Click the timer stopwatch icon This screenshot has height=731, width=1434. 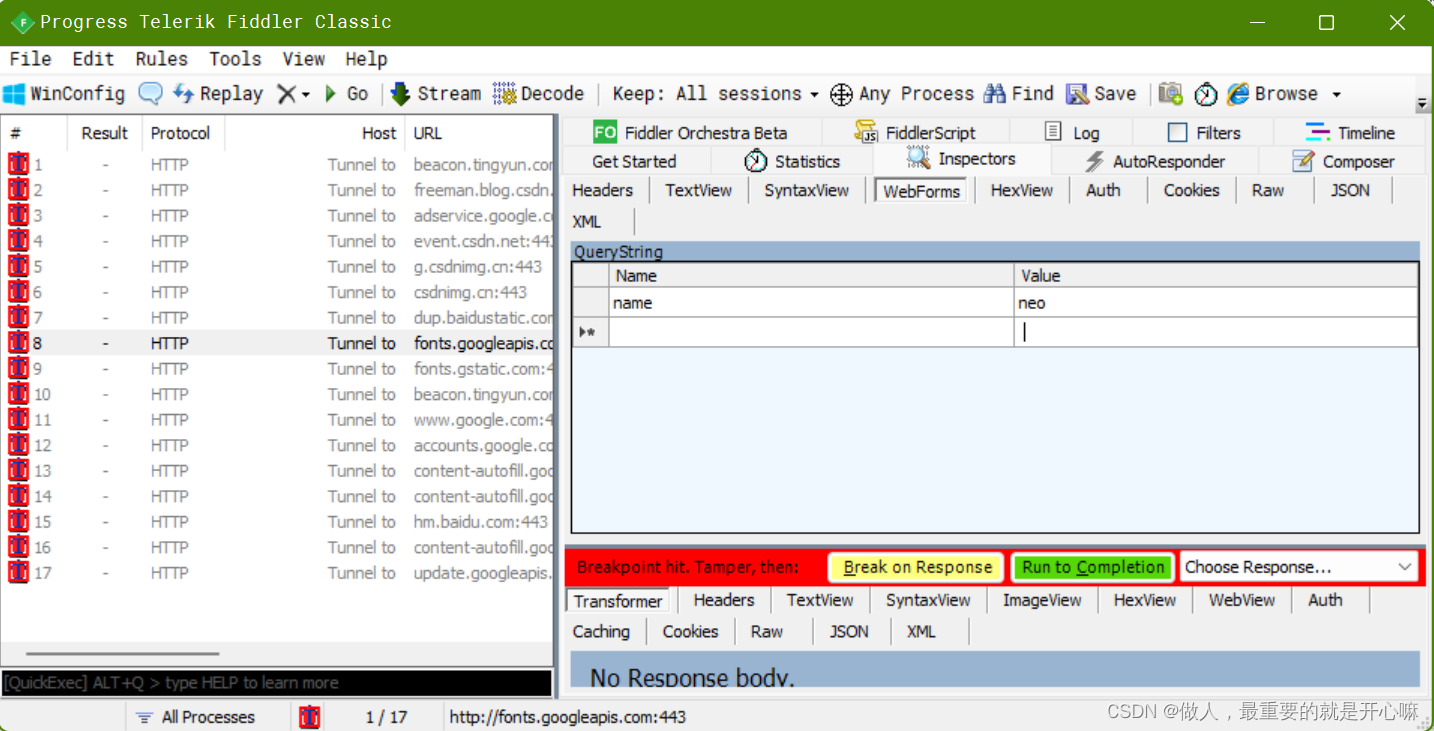pos(1206,94)
